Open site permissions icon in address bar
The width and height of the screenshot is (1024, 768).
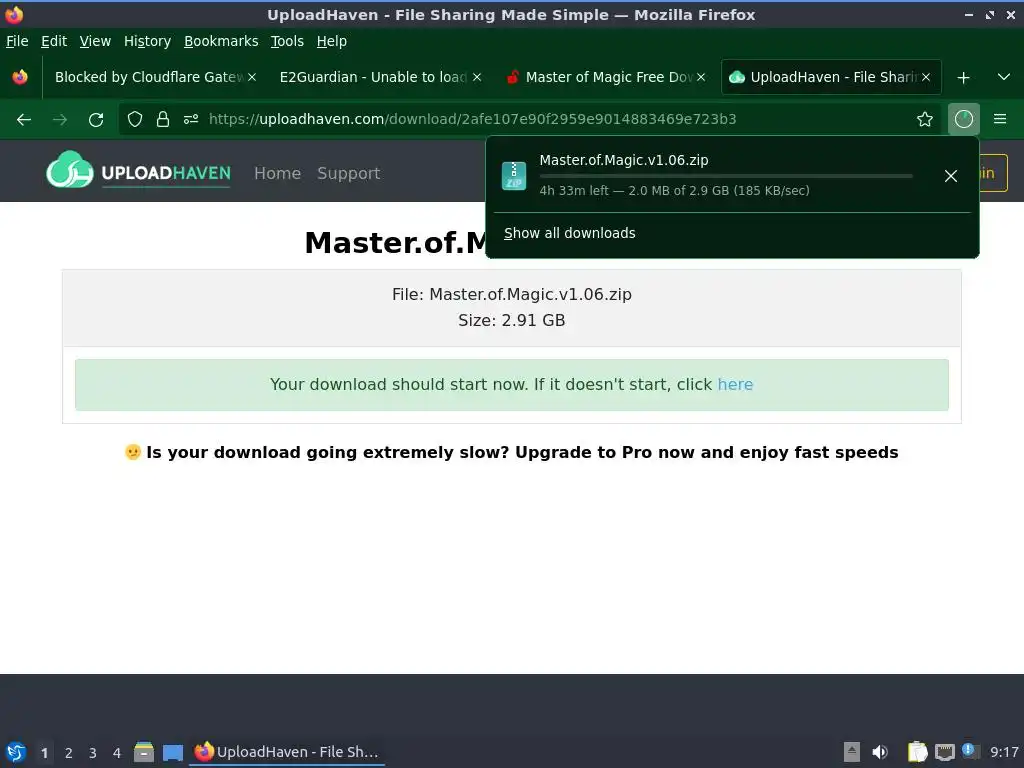(191, 119)
